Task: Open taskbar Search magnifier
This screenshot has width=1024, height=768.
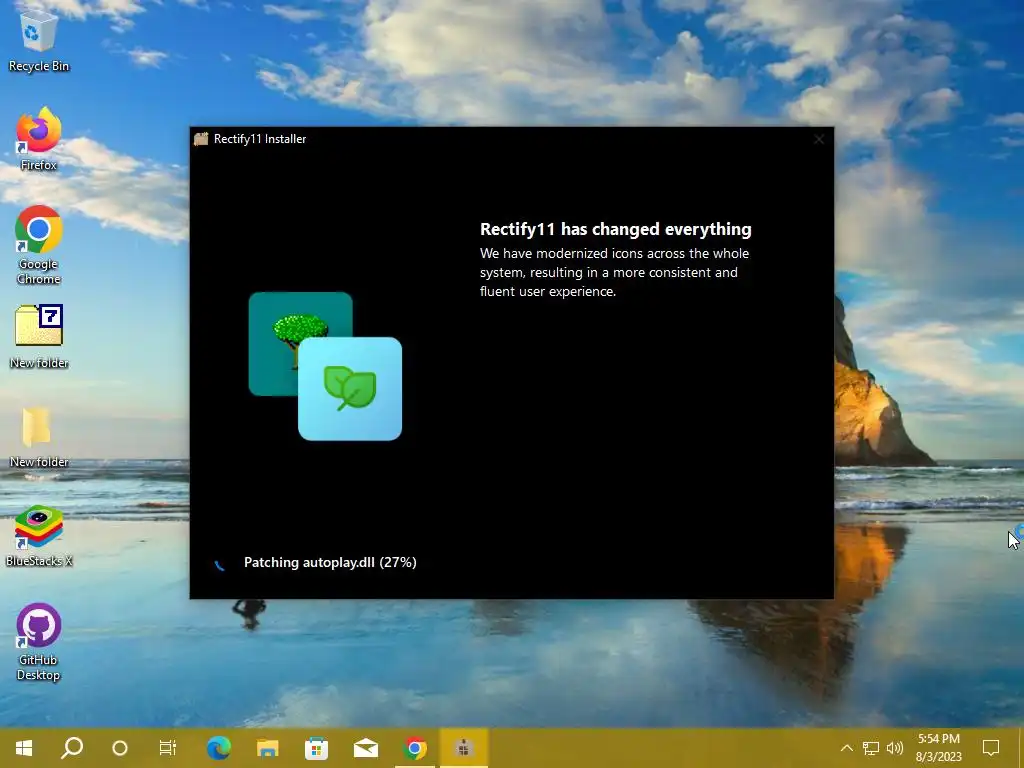Action: 72,748
